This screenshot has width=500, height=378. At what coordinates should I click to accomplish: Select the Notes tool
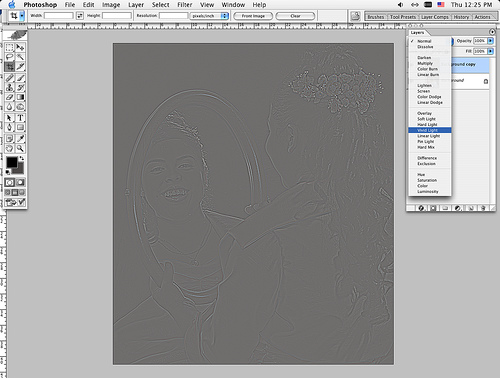tap(10, 139)
